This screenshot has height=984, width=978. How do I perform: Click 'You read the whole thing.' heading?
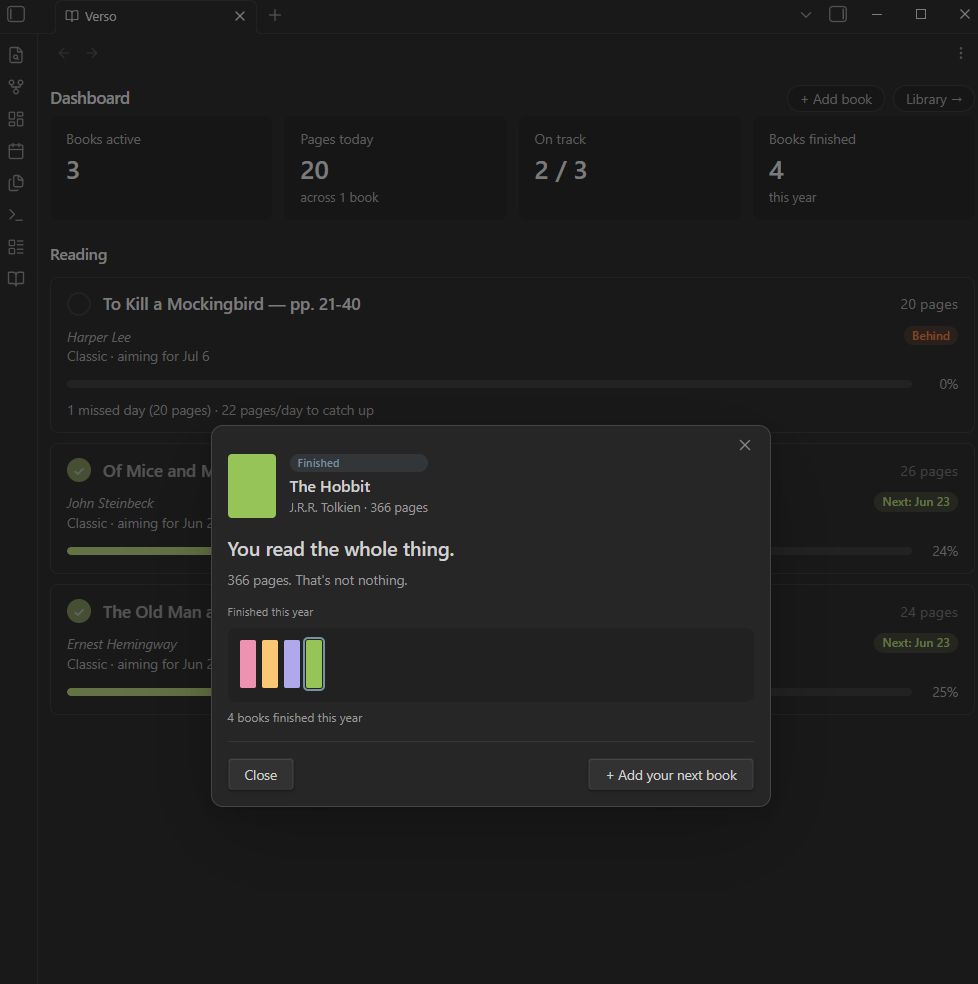(x=340, y=550)
